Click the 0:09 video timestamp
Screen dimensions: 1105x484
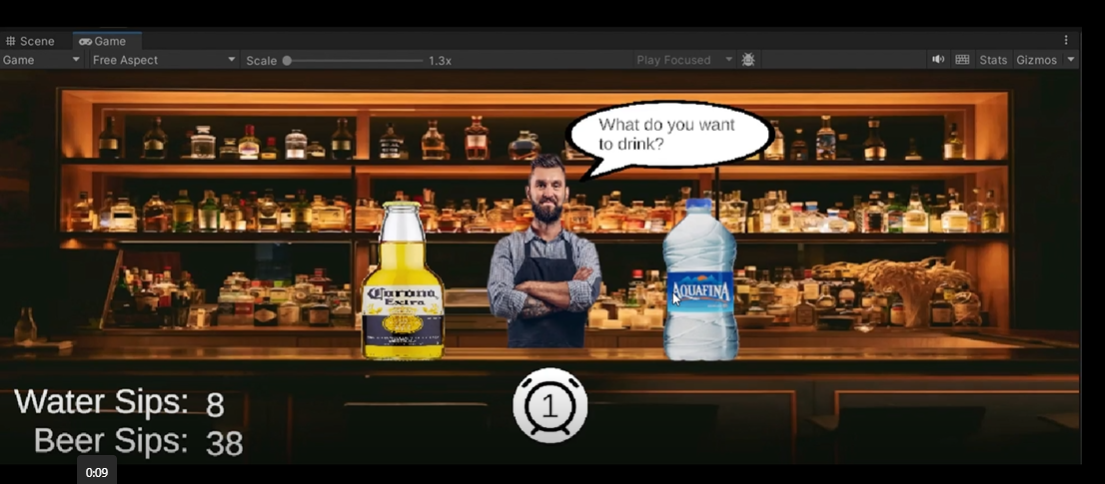coord(97,472)
